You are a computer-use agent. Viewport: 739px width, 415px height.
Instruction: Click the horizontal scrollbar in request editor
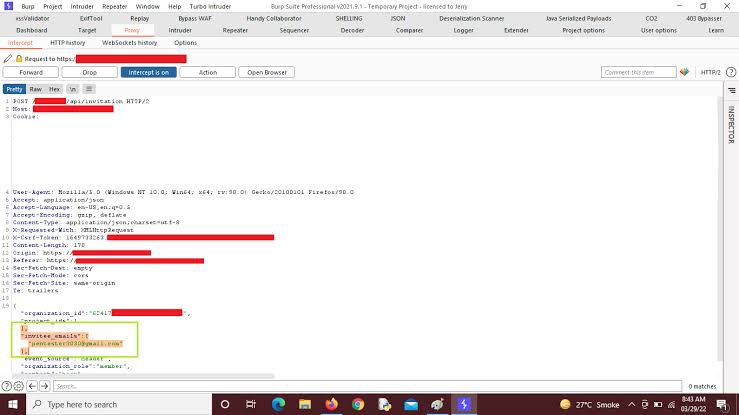pos(143,376)
